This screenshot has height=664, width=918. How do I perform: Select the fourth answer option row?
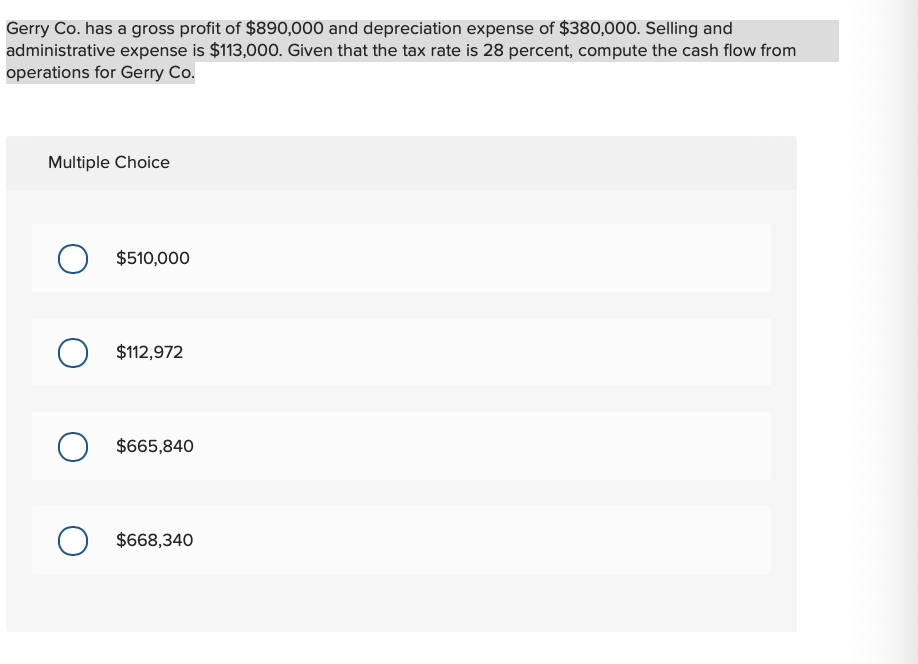coord(400,541)
